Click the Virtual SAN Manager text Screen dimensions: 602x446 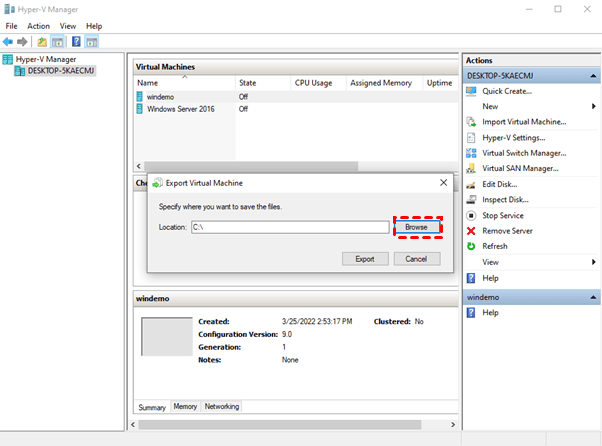[520, 168]
